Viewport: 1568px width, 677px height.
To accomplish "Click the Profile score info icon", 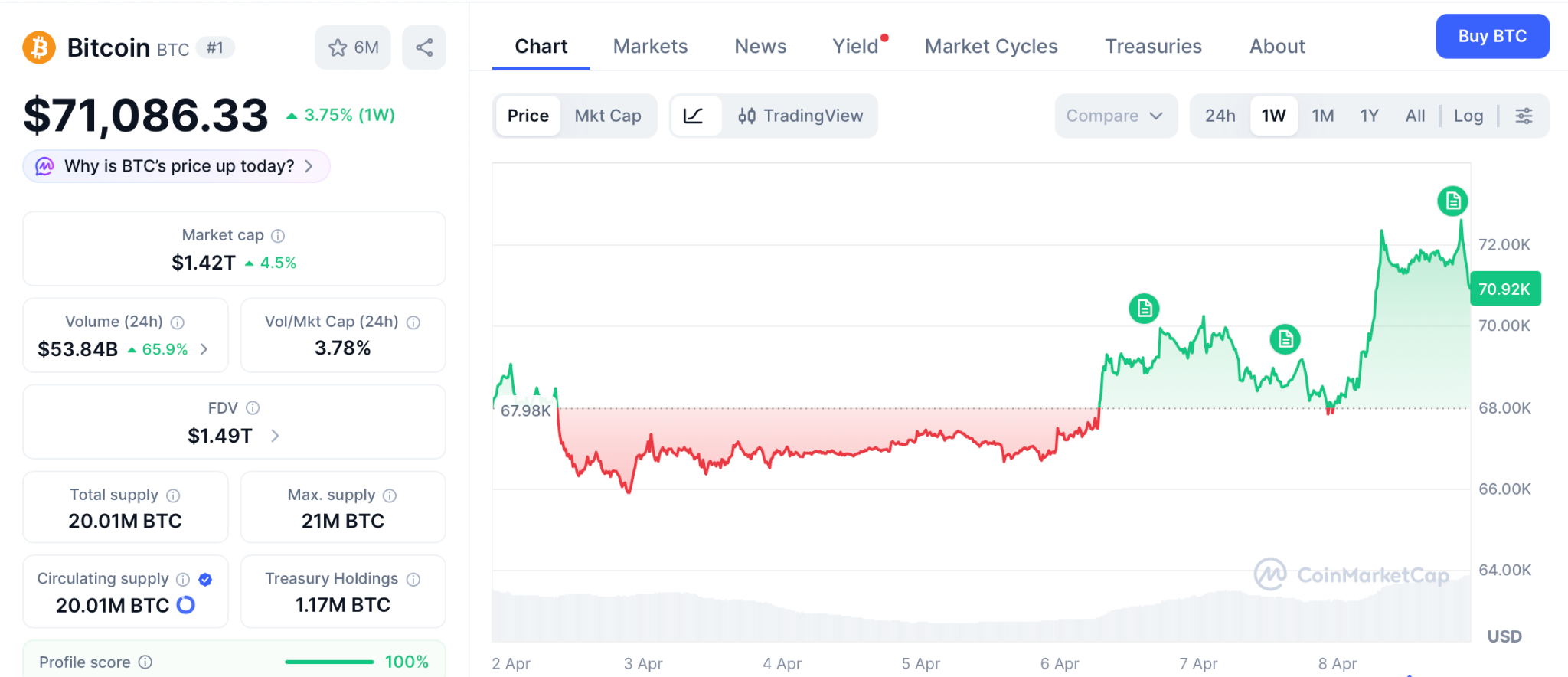I will tap(145, 662).
